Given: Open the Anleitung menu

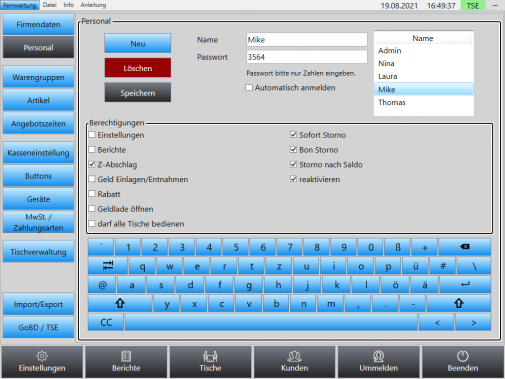Looking at the screenshot, I should (93, 5).
